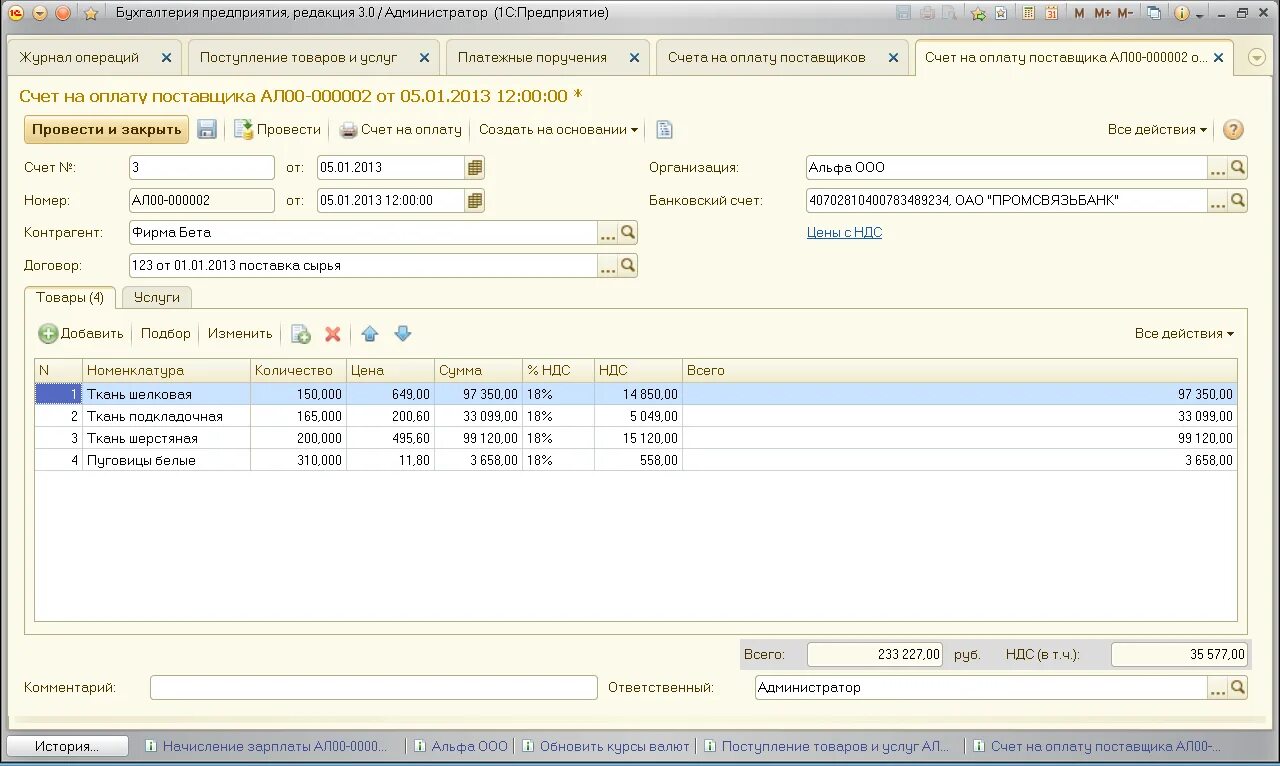Delete row with red X icon
This screenshot has height=766, width=1280.
coord(333,334)
